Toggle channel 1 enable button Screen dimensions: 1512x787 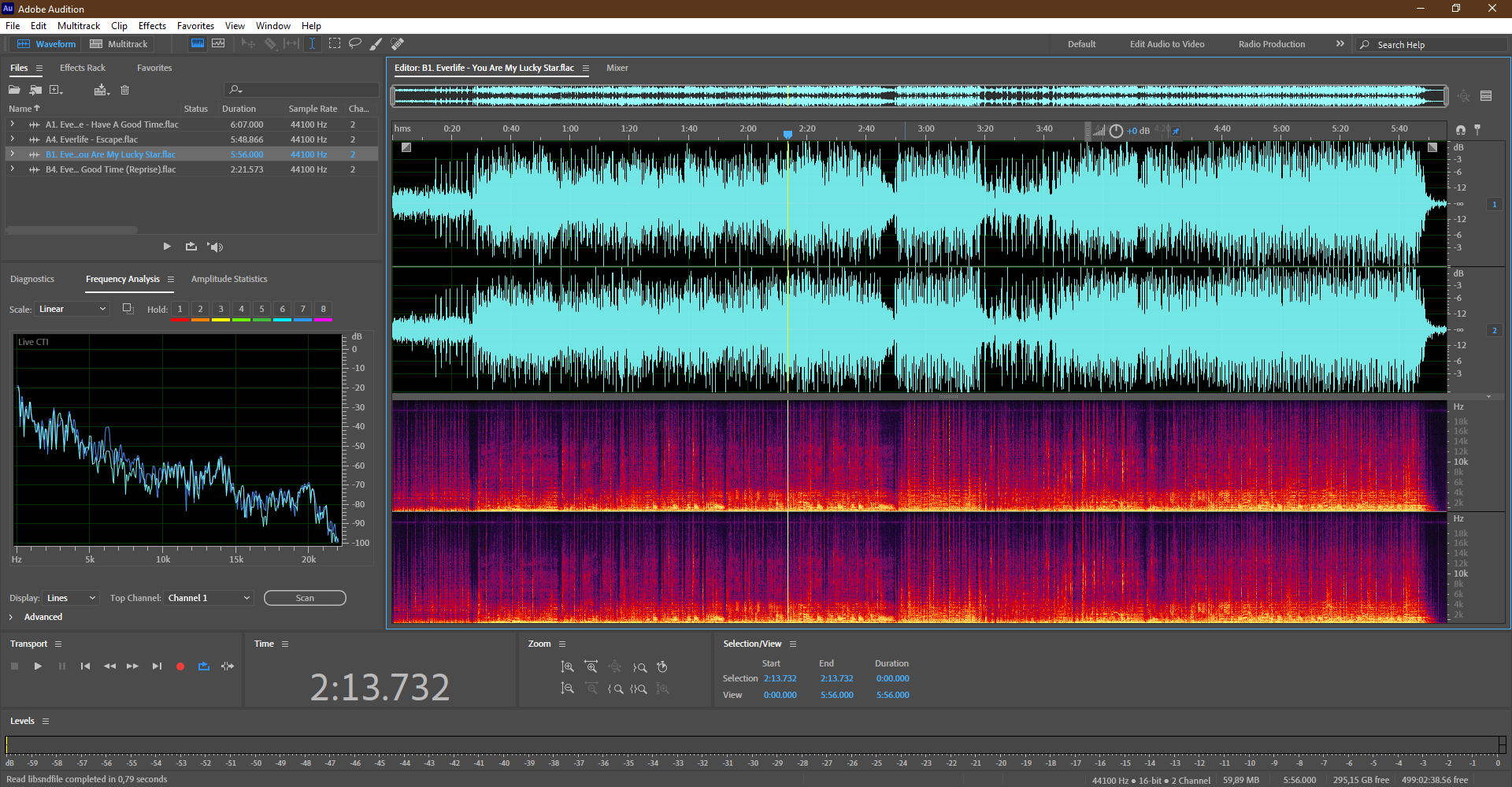(1494, 204)
